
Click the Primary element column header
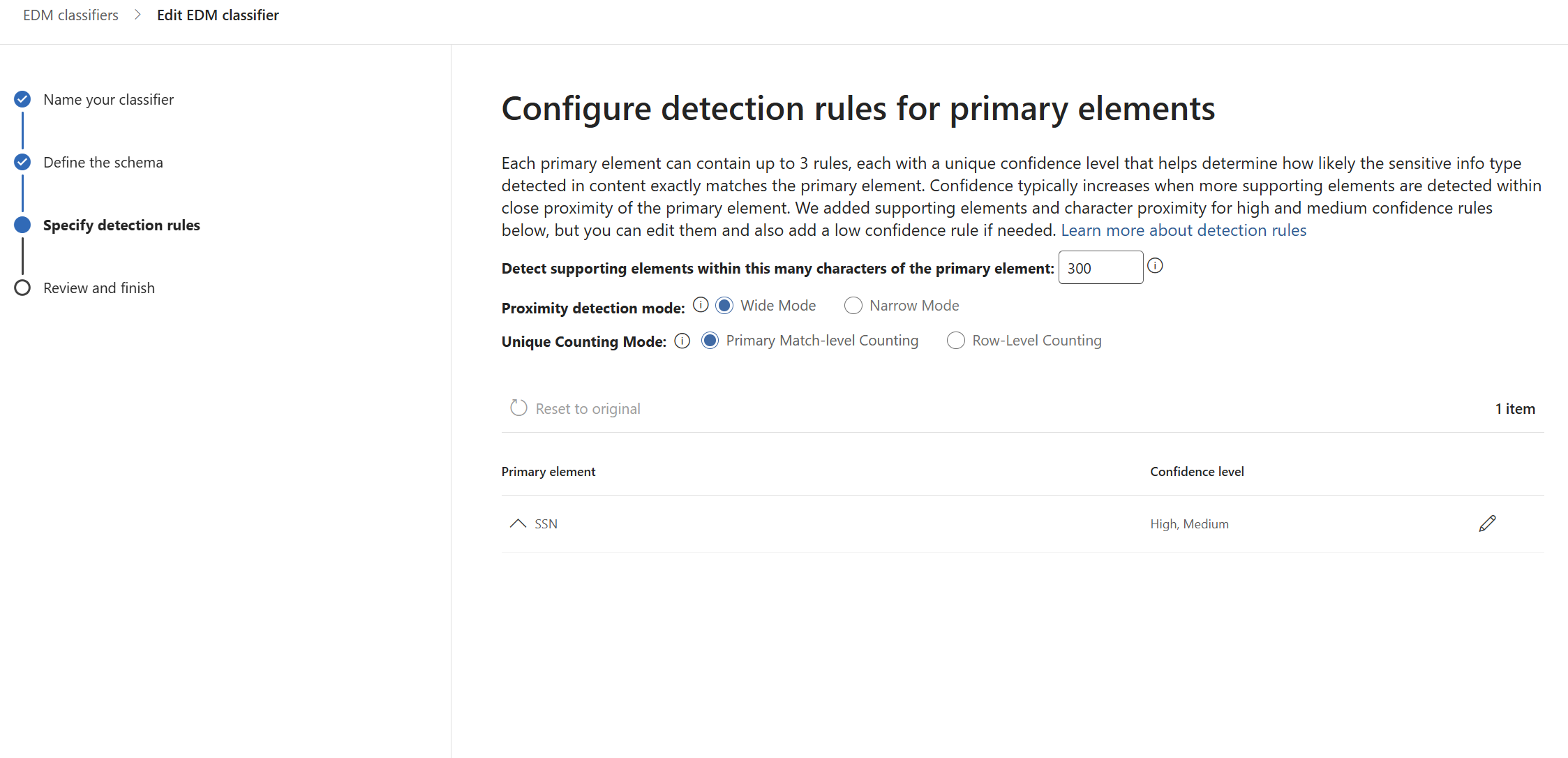[548, 472]
